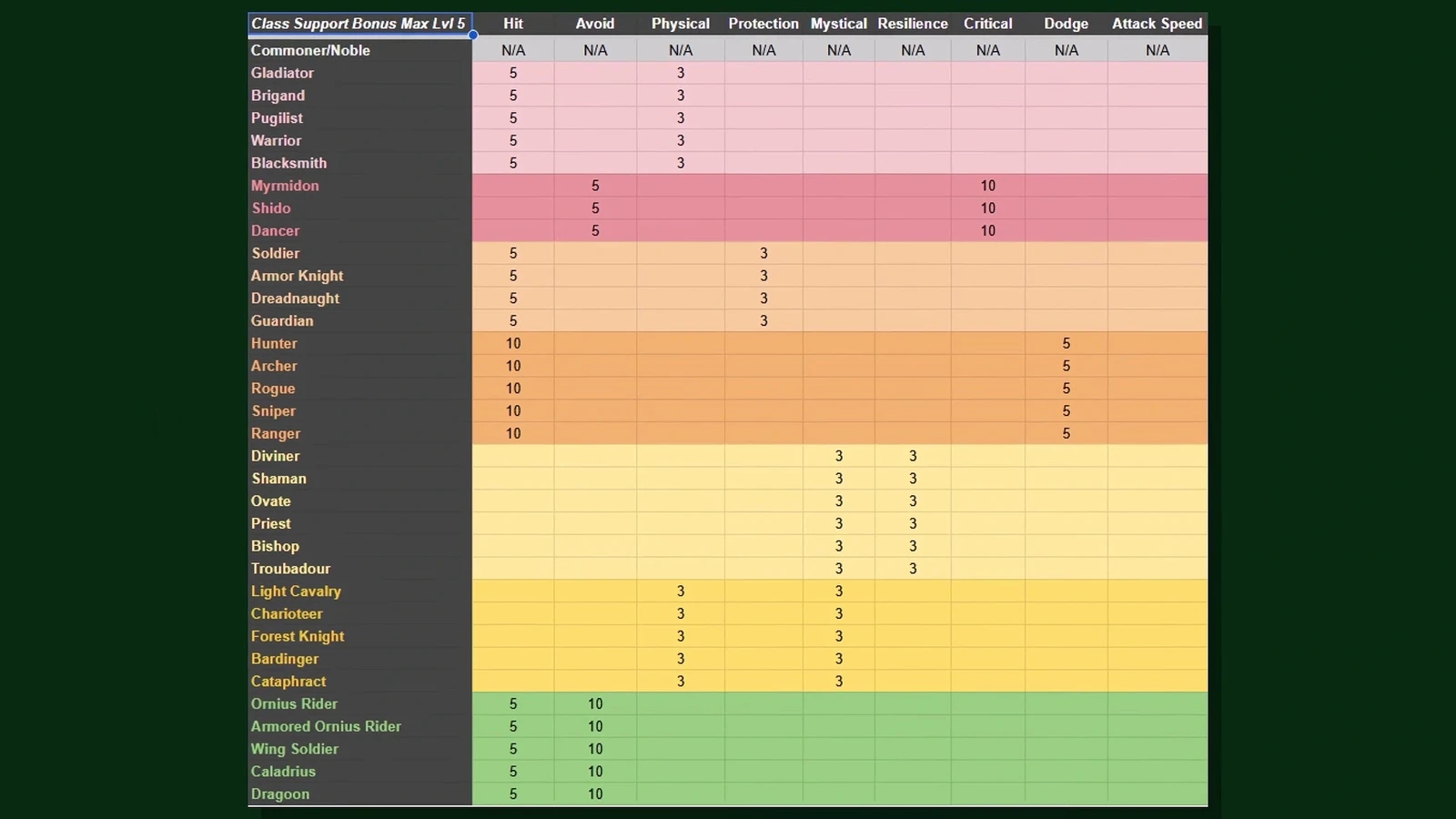Click the Dragoon row label
This screenshot has height=819, width=1456.
(x=280, y=794)
